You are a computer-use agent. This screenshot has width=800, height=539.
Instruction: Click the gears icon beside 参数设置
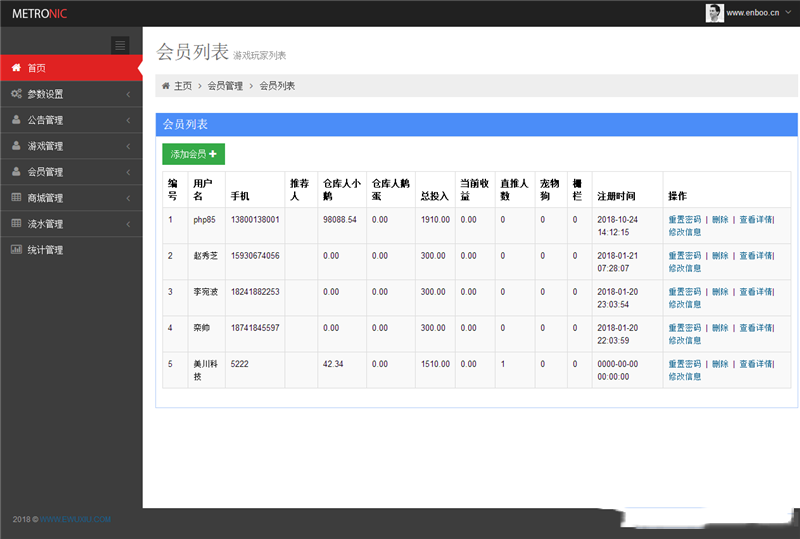click(x=16, y=93)
